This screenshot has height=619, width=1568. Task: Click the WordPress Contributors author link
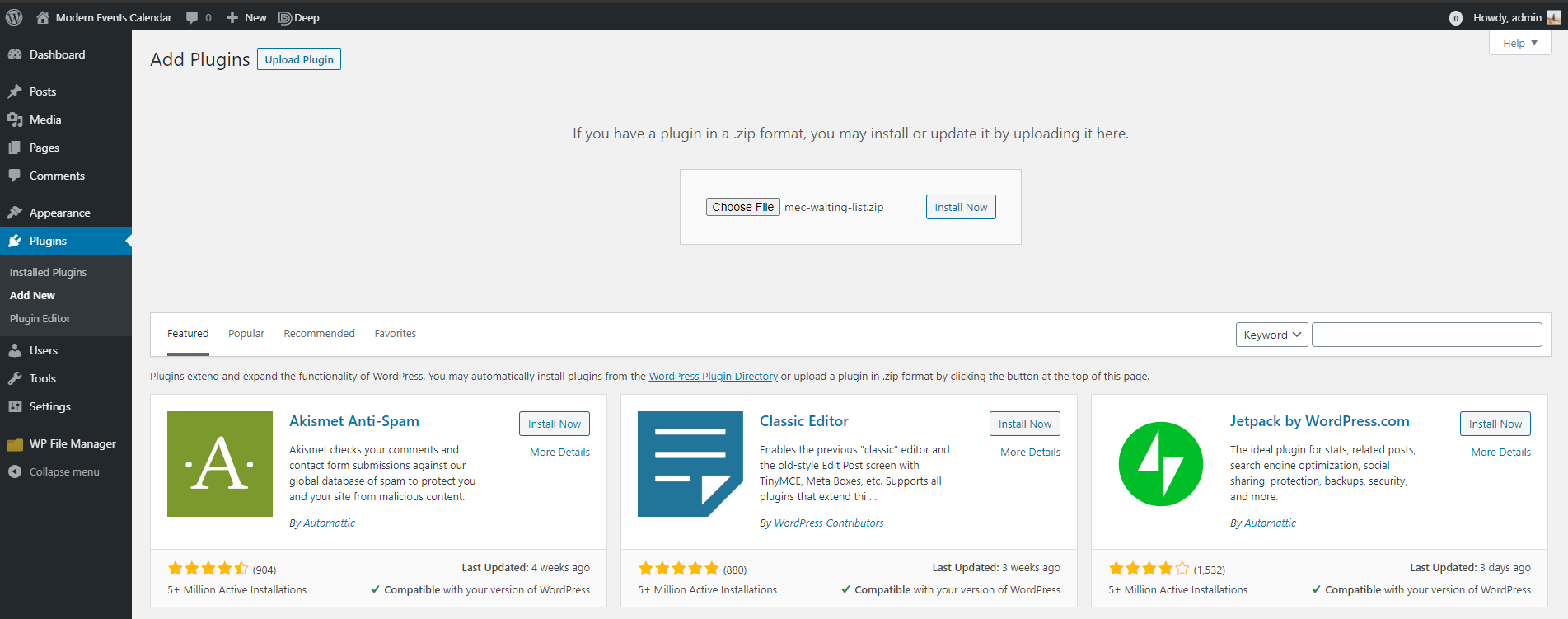(x=829, y=523)
